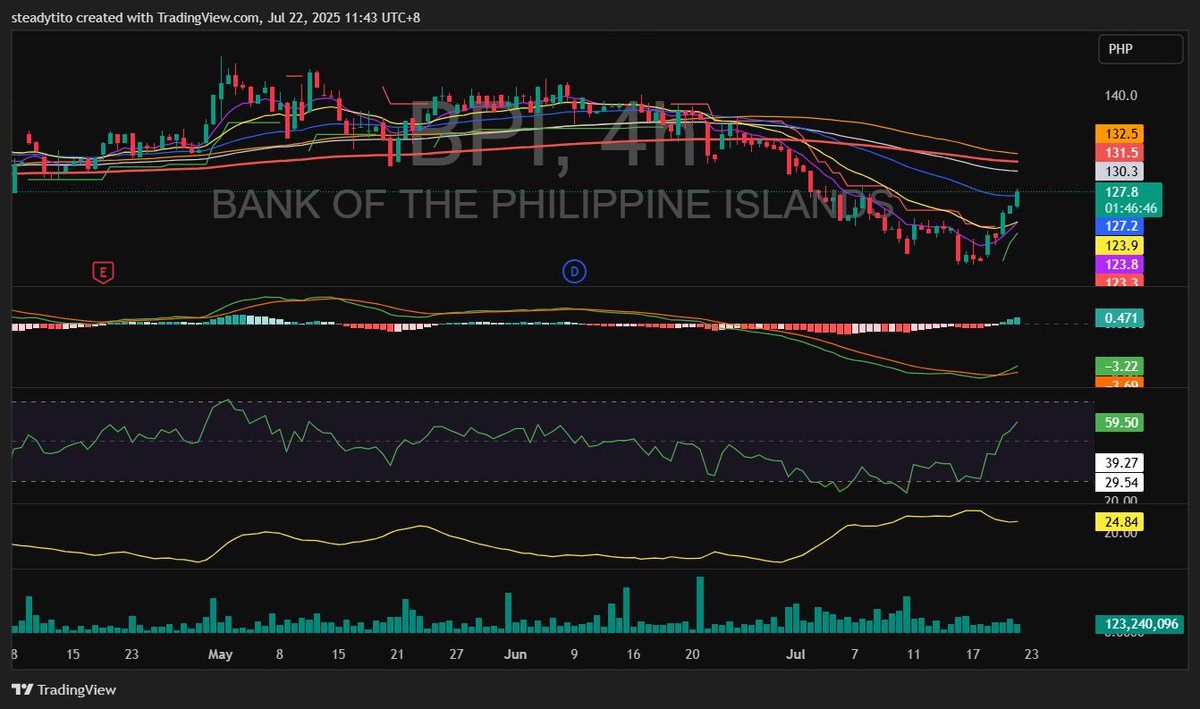
Task: Click the orange 132.5 price label
Action: coord(1119,134)
